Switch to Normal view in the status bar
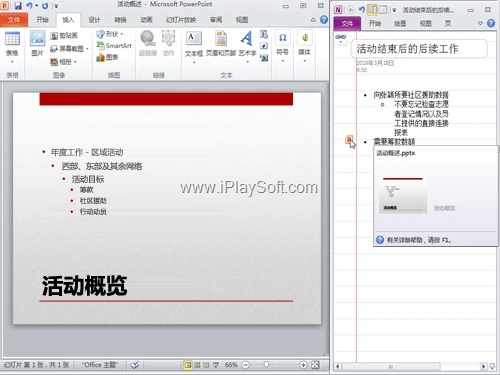Screen dimensions: 500x375 click(x=188, y=365)
